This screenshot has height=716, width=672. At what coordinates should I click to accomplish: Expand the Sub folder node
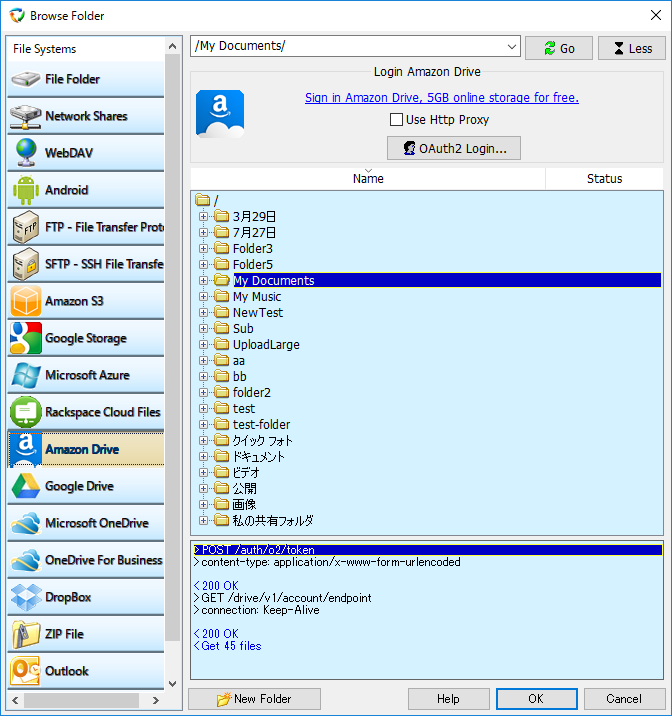[204, 328]
